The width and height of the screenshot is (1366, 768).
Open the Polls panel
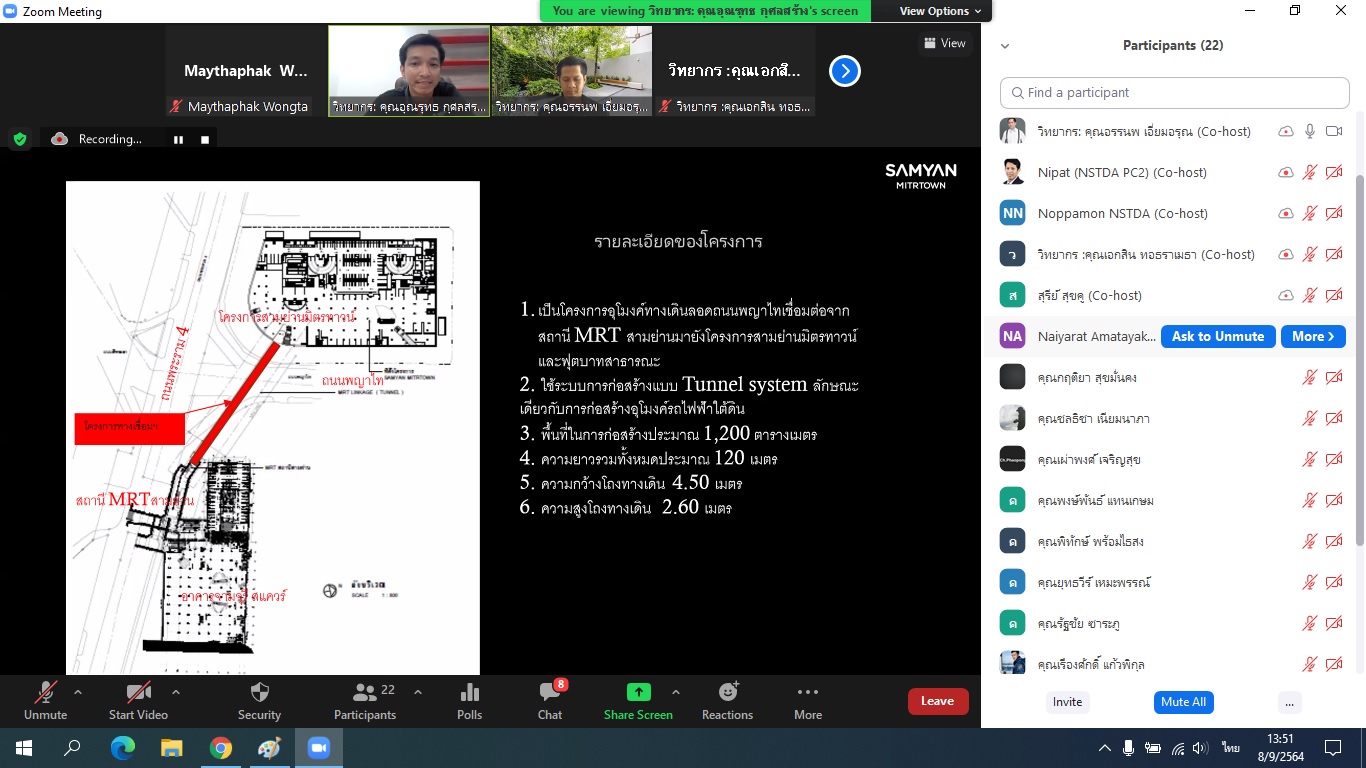tap(469, 700)
